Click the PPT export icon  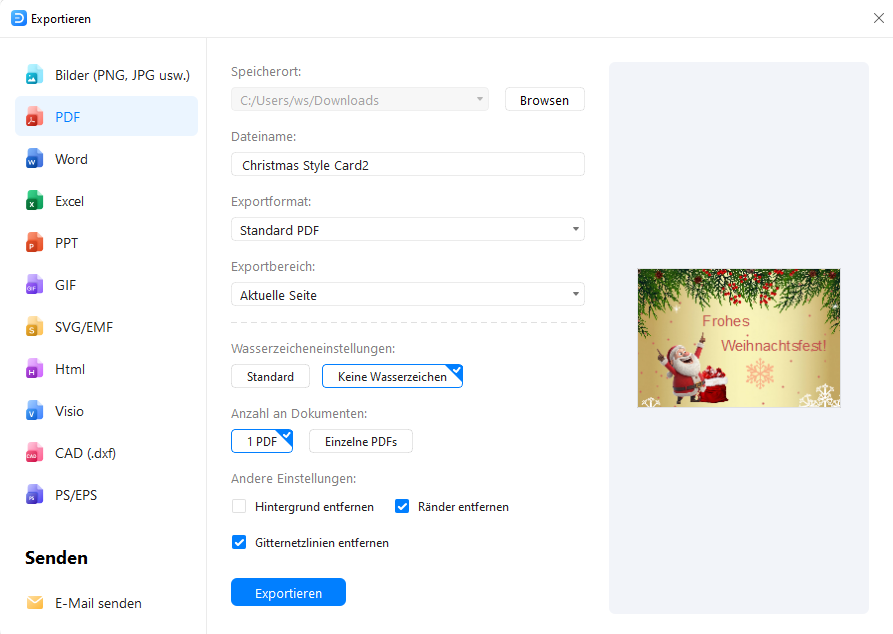36,243
